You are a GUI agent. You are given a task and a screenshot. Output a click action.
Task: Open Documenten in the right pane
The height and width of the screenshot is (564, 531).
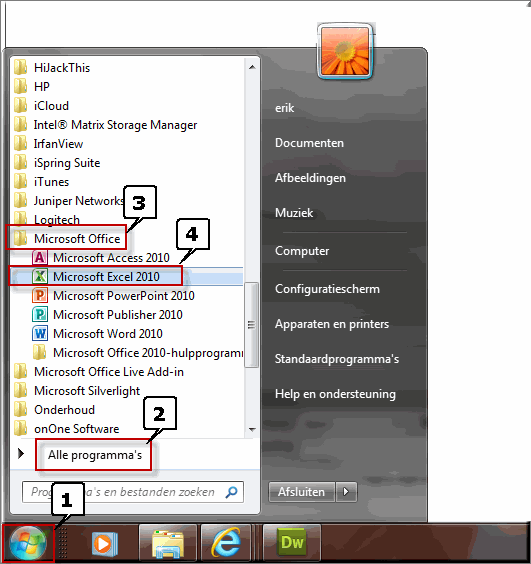(309, 143)
